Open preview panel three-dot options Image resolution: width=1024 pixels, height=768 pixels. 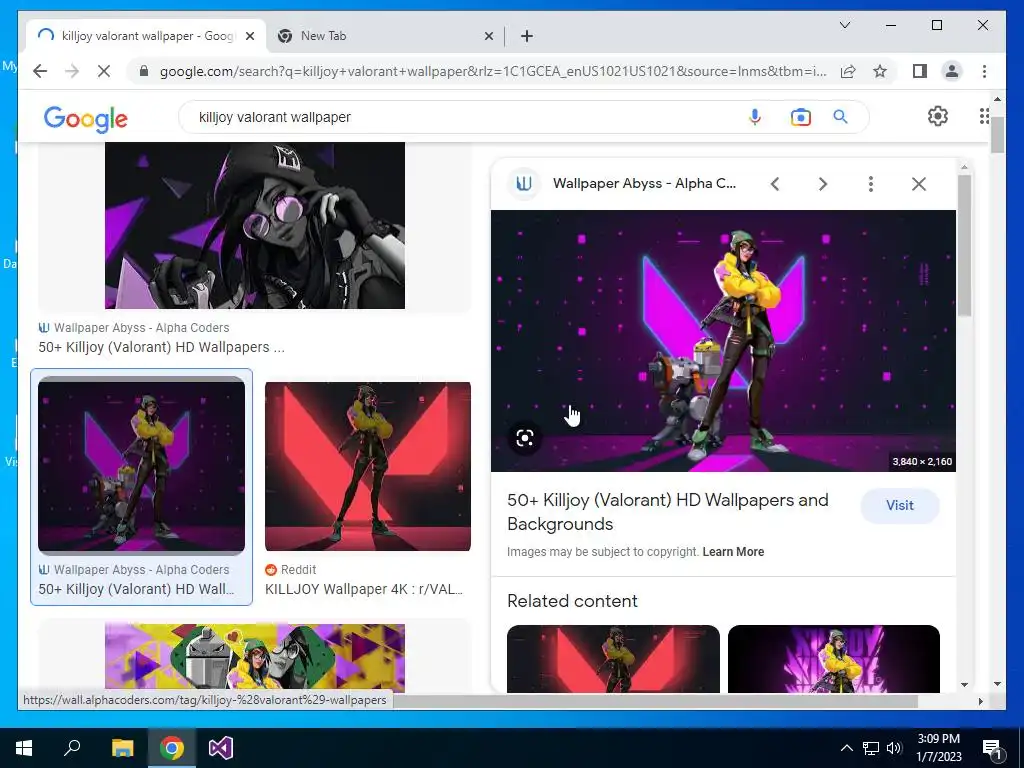(871, 184)
